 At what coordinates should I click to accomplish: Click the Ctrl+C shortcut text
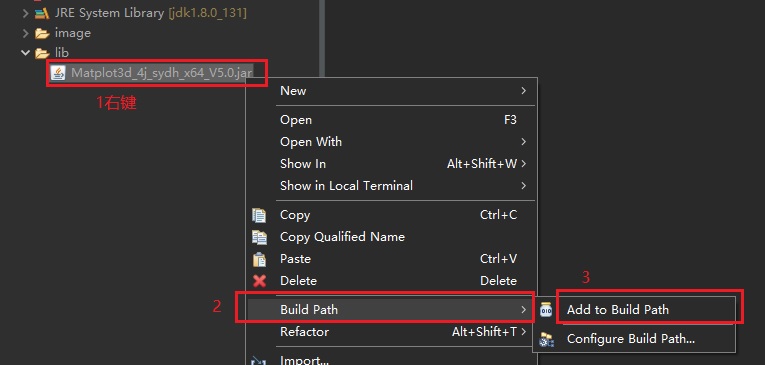[498, 215]
